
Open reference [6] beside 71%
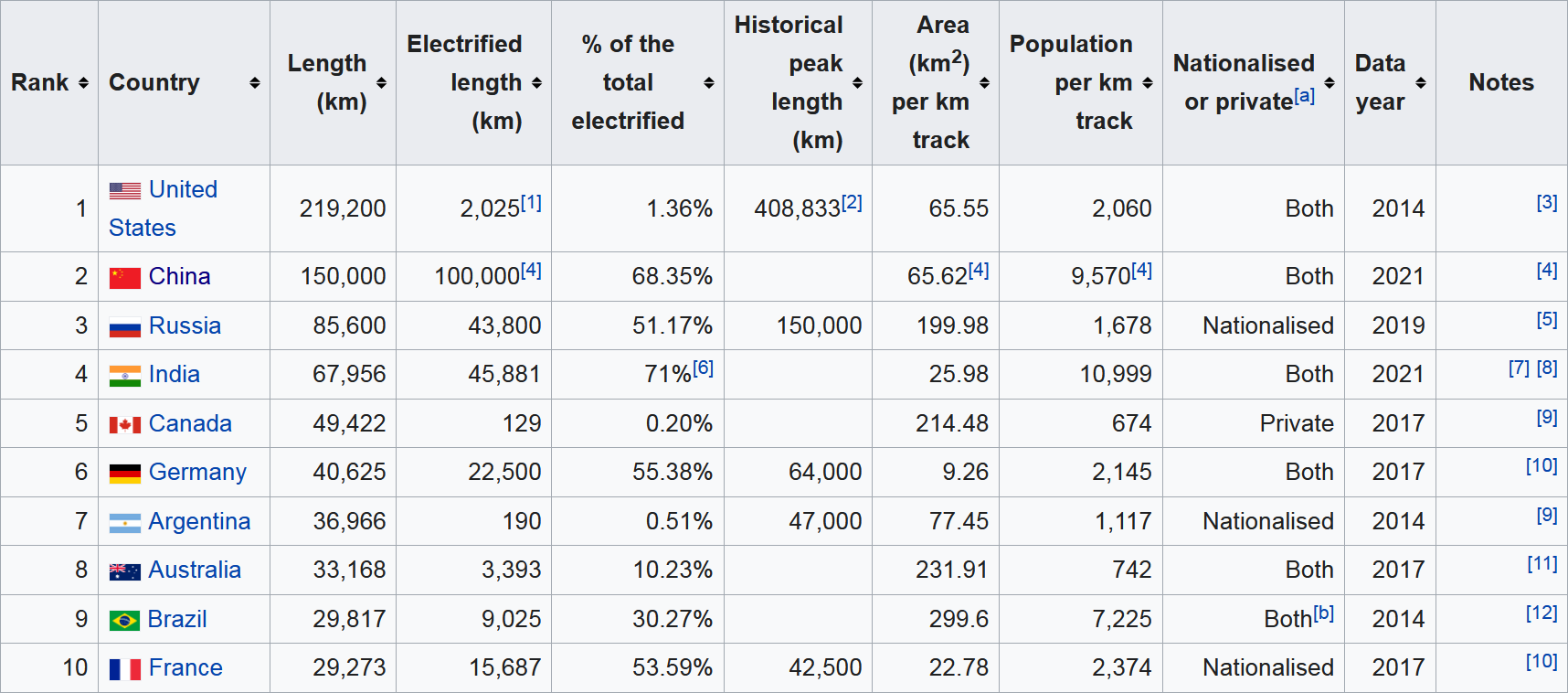pos(703,368)
